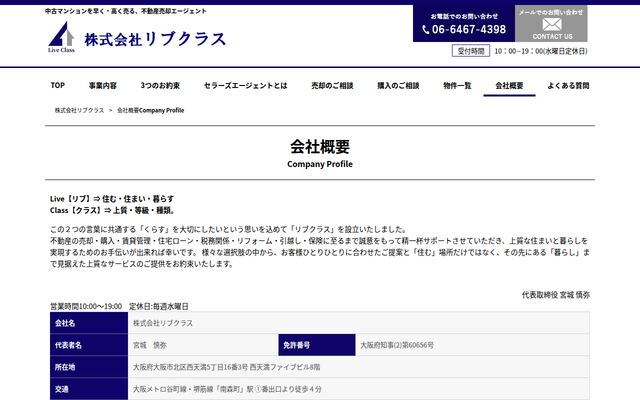Click the 営業時間10:00〜19:00 定休日:毎週水曜日 text
640x400 pixels.
tap(119, 306)
